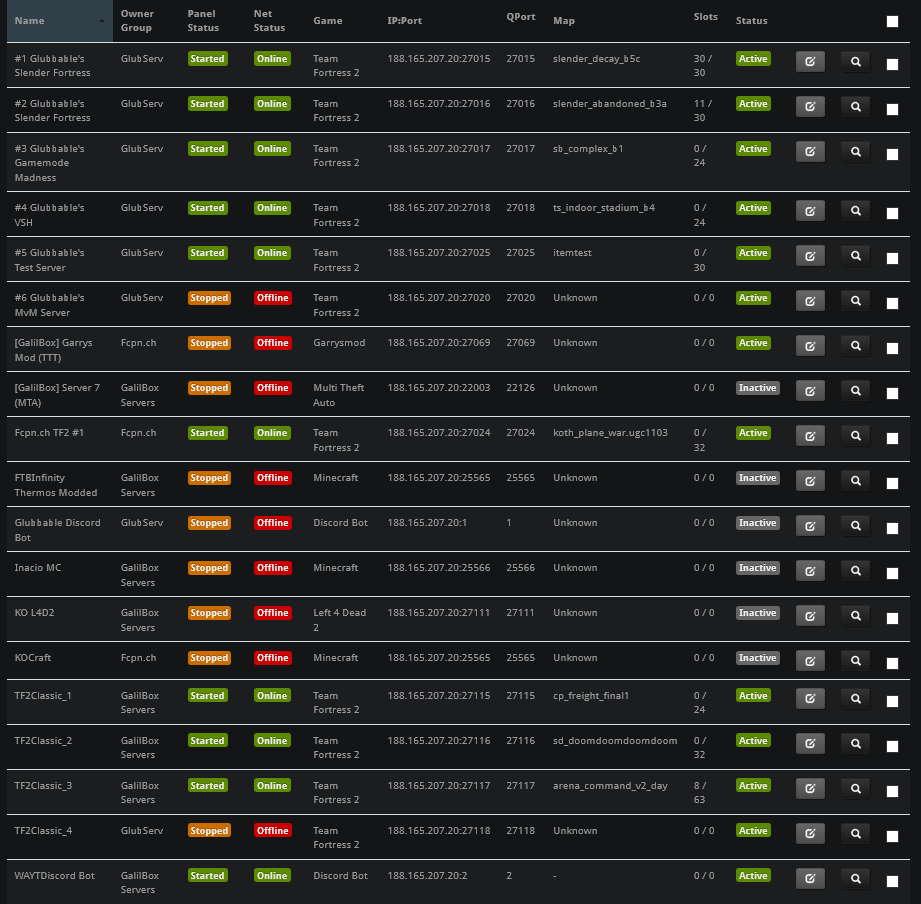Sort by IP:Port column header
921x904 pixels.
(x=405, y=21)
